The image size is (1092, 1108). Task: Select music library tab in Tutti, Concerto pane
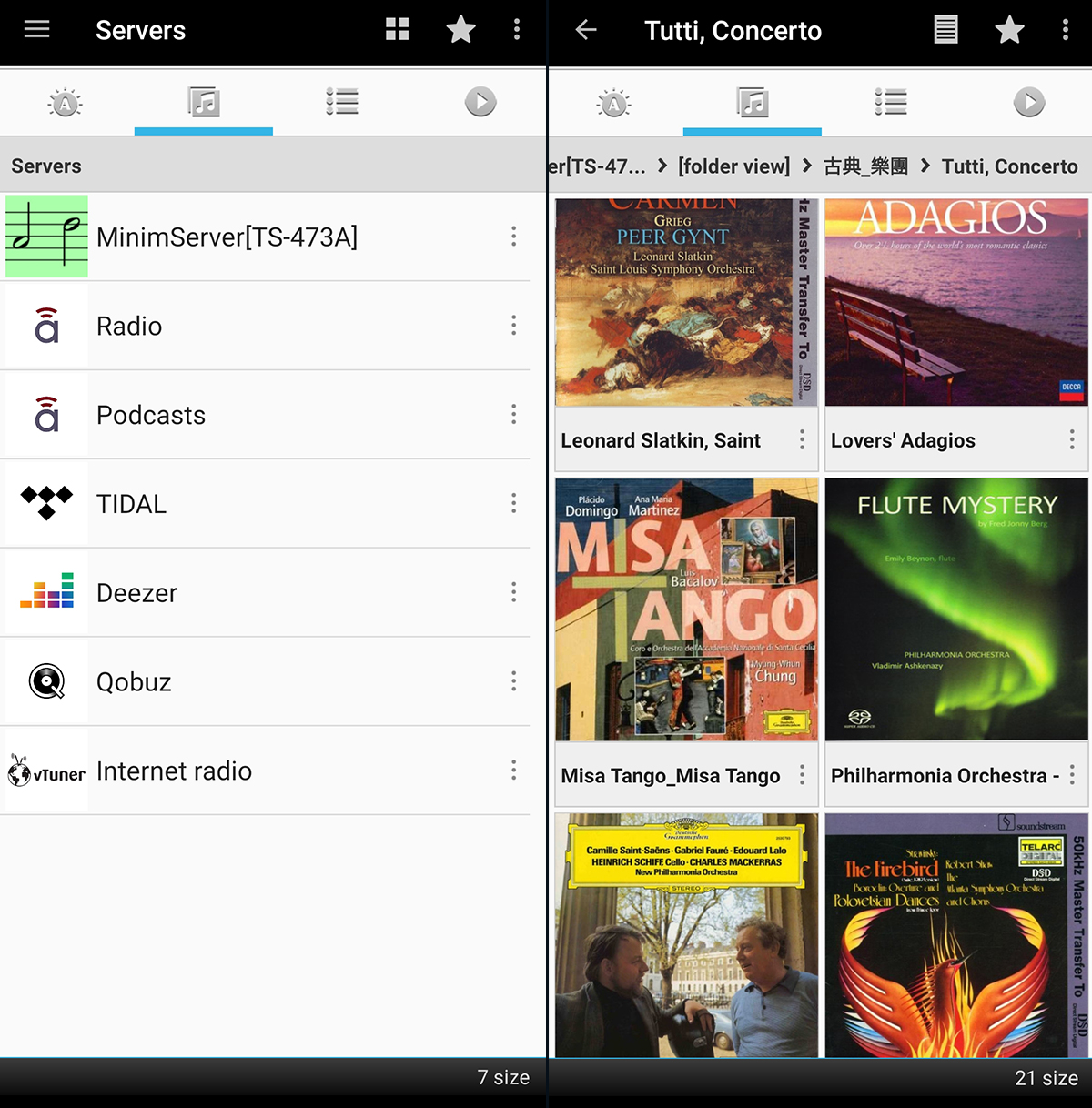pos(753,102)
